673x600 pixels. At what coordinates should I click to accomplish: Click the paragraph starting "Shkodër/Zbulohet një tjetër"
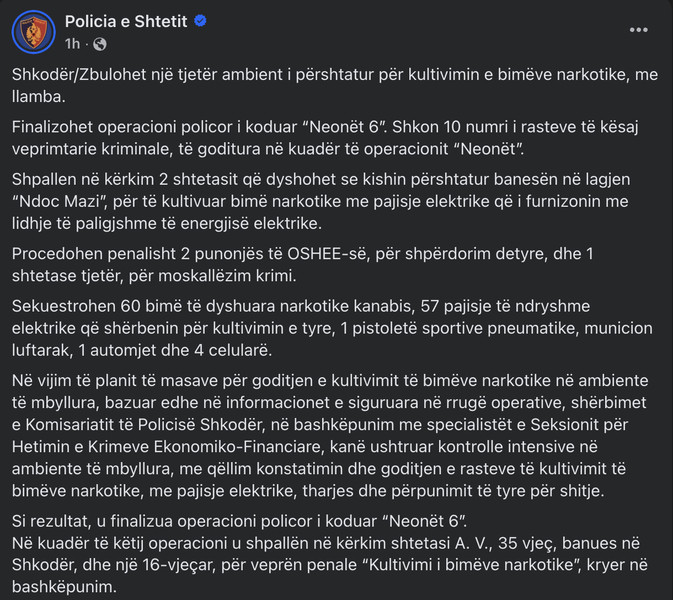[x=335, y=85]
